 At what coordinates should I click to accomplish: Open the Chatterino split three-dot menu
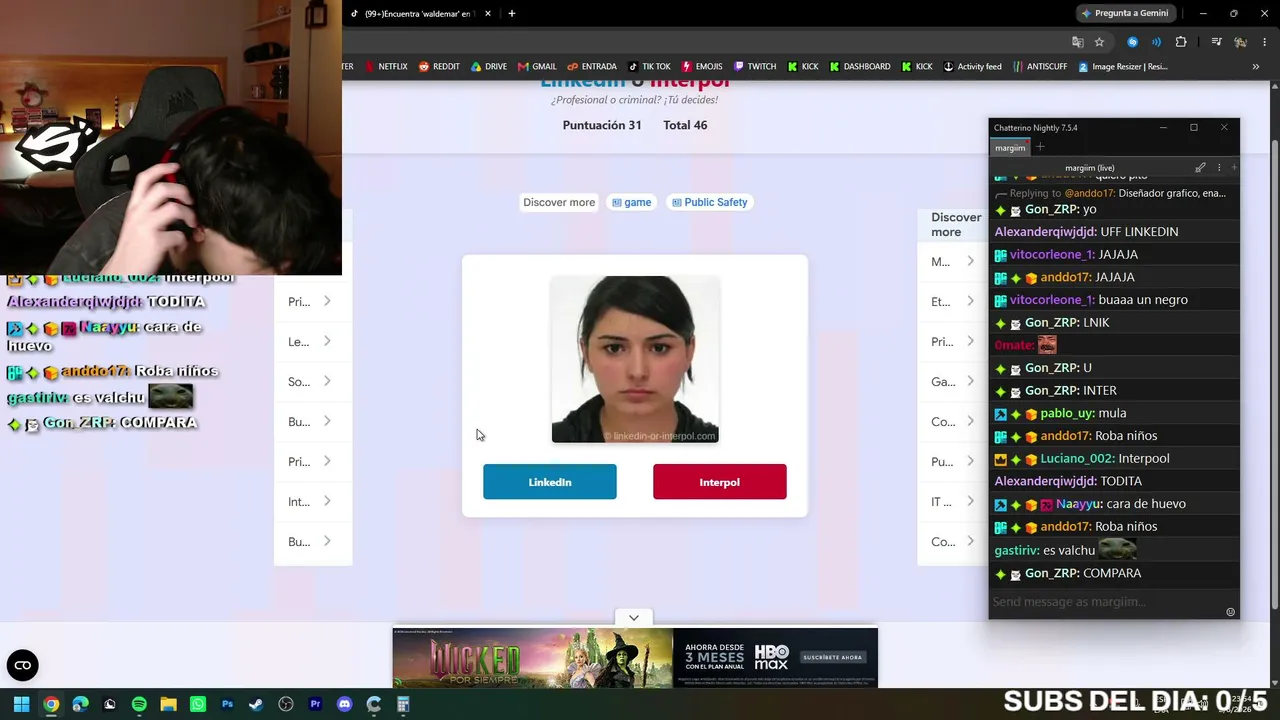click(x=1219, y=167)
